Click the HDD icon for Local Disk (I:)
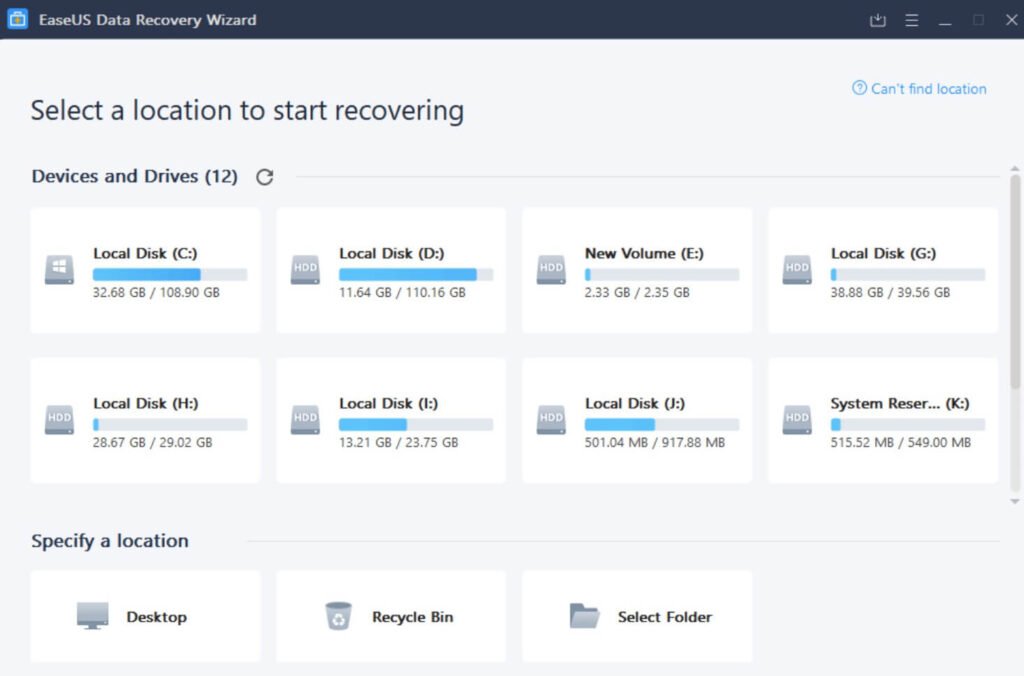 [x=305, y=420]
